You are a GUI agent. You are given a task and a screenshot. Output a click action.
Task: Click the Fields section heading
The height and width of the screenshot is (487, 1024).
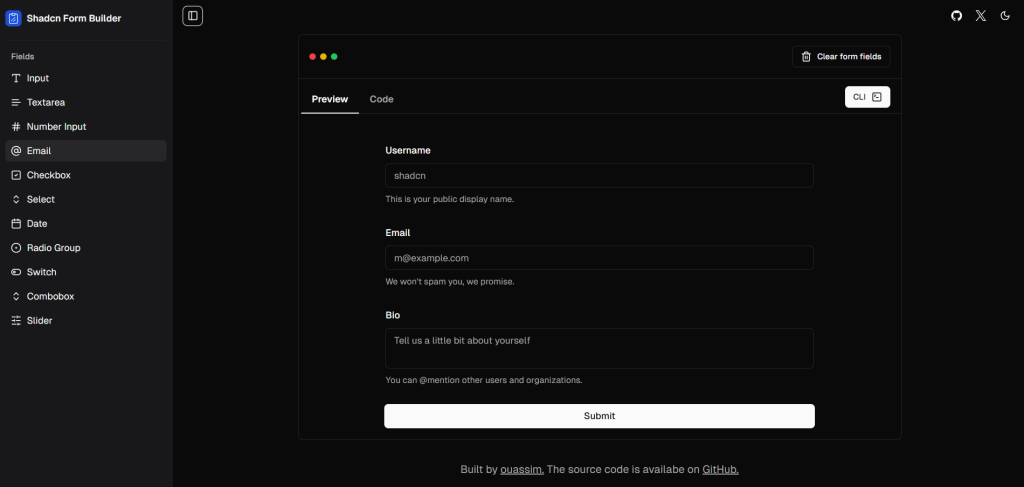pyautogui.click(x=23, y=57)
